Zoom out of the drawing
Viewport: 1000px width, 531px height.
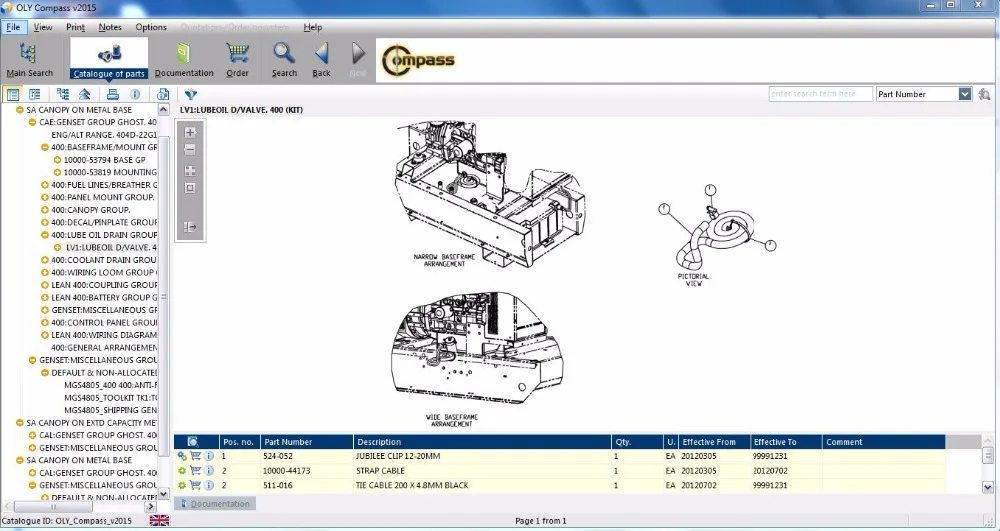[x=190, y=150]
